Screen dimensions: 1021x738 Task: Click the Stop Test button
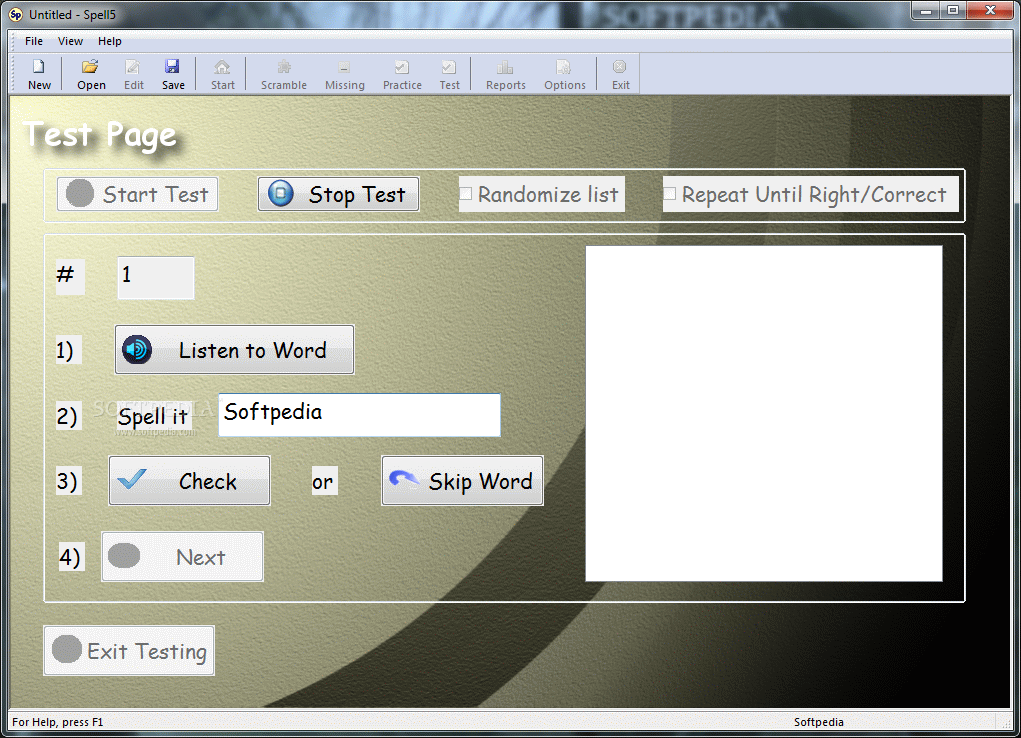pyautogui.click(x=339, y=194)
